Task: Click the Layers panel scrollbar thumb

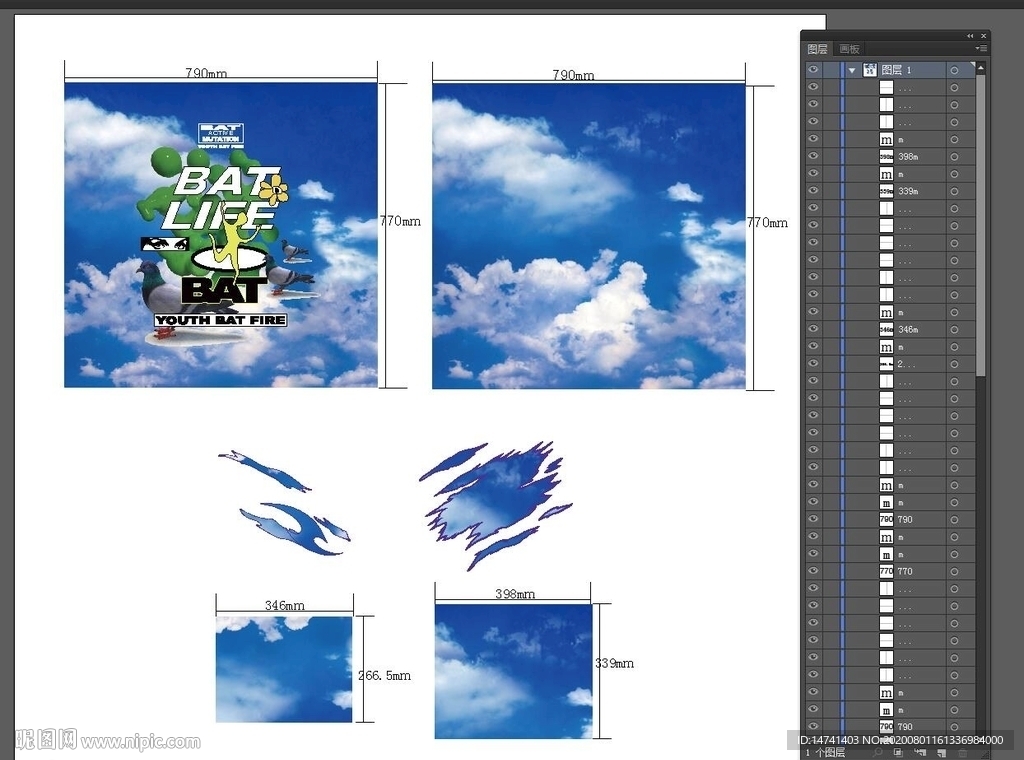Action: pos(981,225)
